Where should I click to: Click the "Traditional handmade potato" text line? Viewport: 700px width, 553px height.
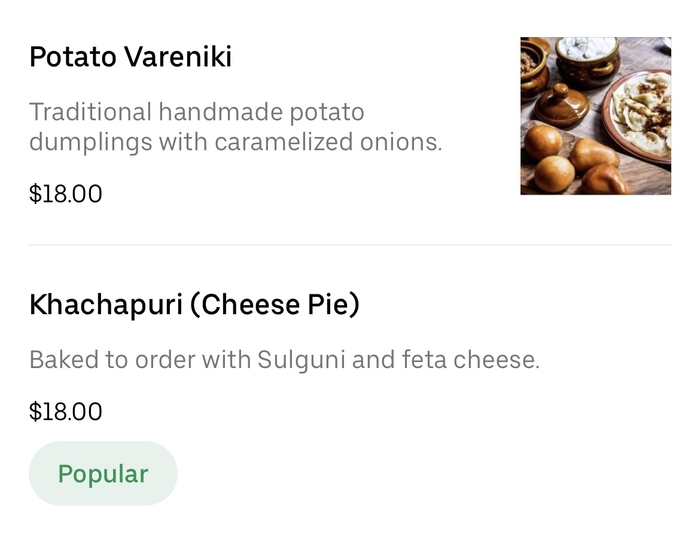pos(197,111)
